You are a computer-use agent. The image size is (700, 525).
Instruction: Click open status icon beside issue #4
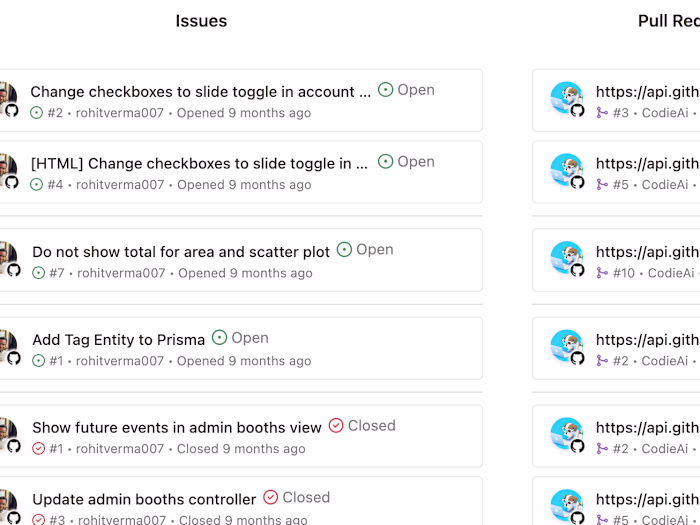coord(37,185)
